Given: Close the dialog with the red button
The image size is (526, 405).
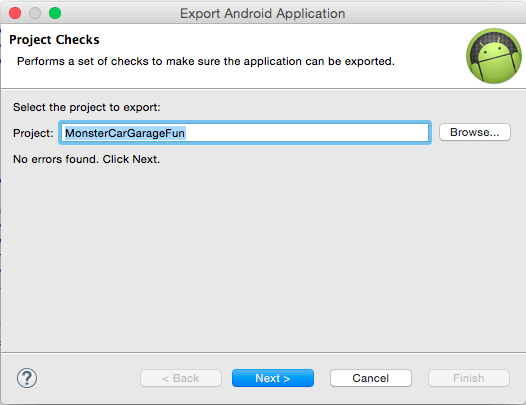Looking at the screenshot, I should (15, 13).
